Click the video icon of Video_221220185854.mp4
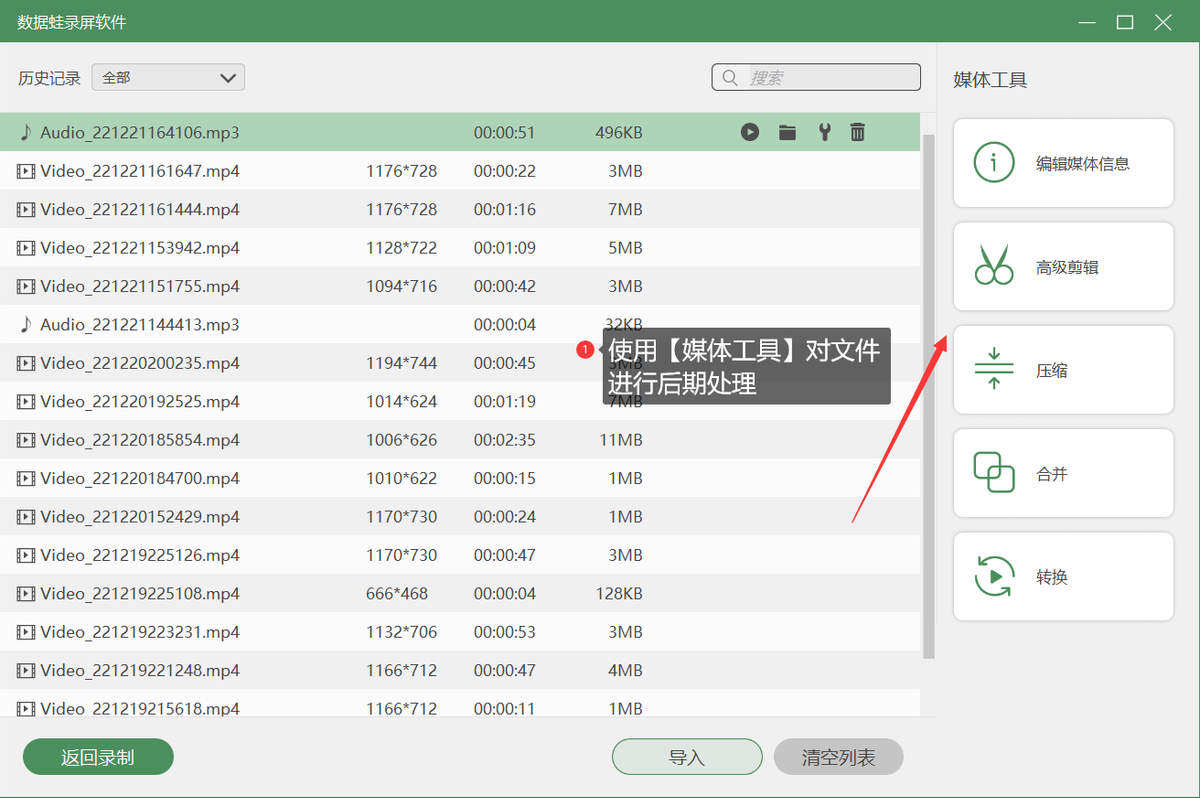Screen dimensions: 1200x798 pyautogui.click(x=26, y=439)
